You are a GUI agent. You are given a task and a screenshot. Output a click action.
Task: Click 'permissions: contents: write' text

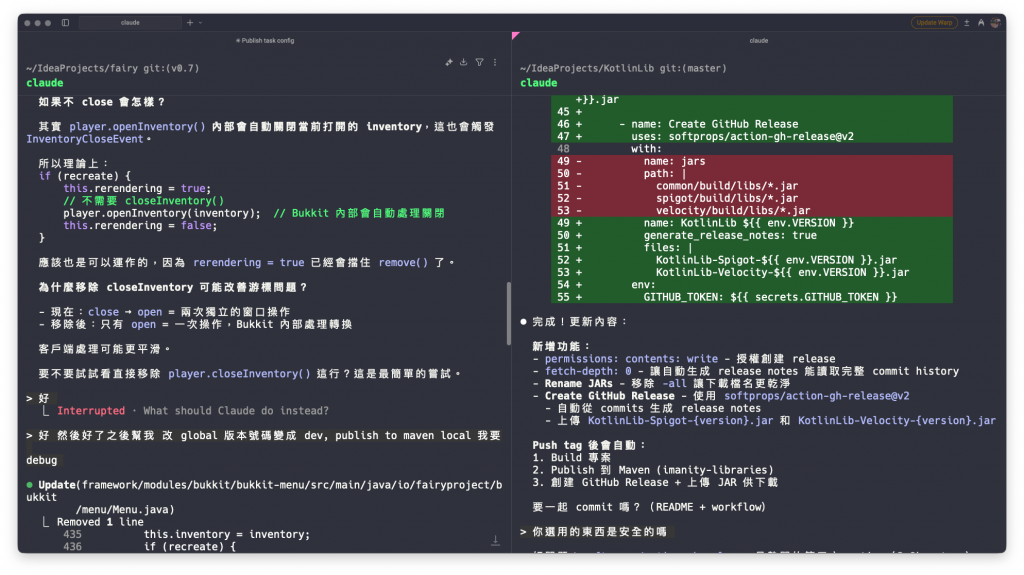point(631,359)
